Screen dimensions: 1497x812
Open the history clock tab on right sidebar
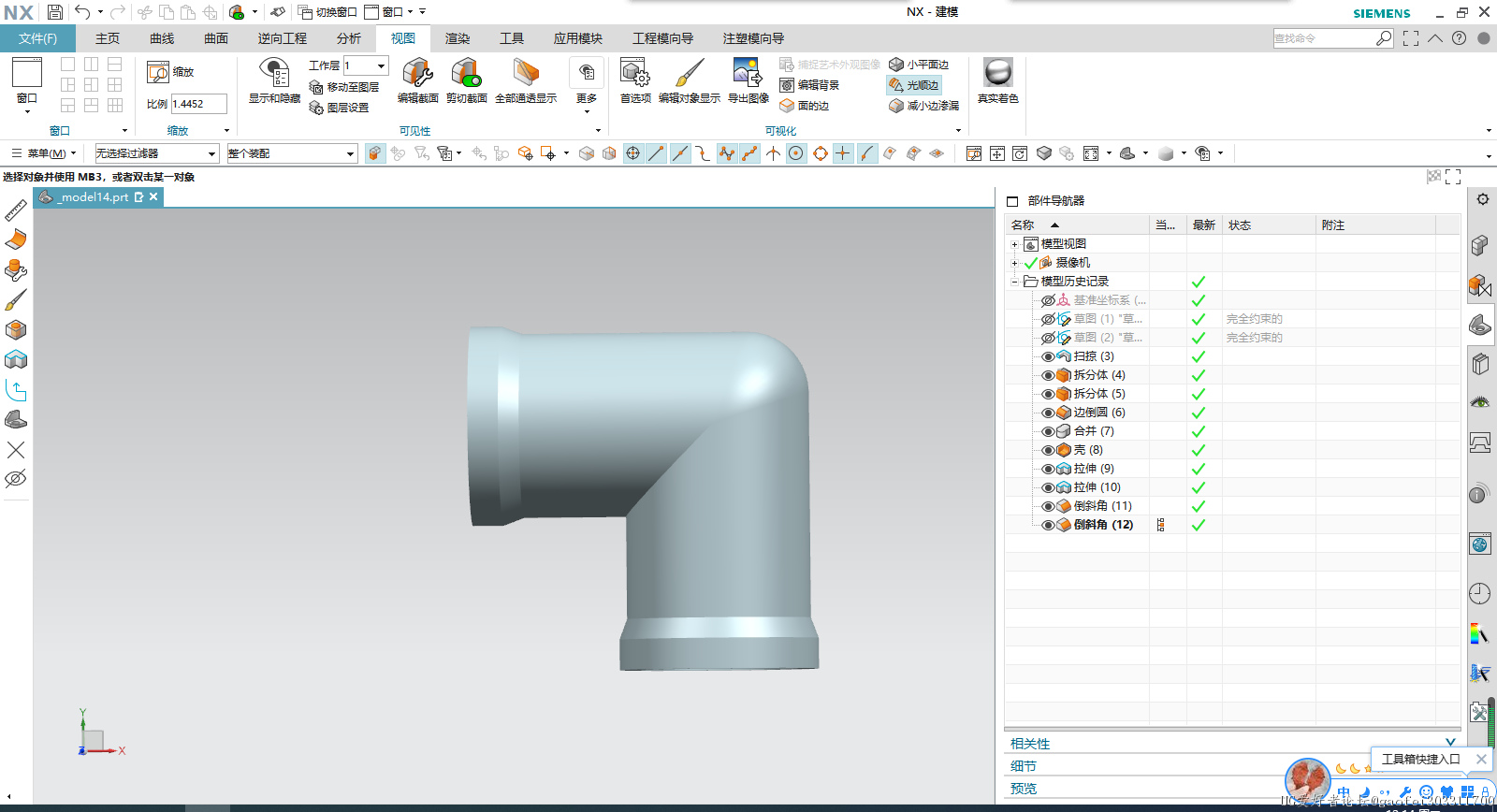(x=1479, y=593)
